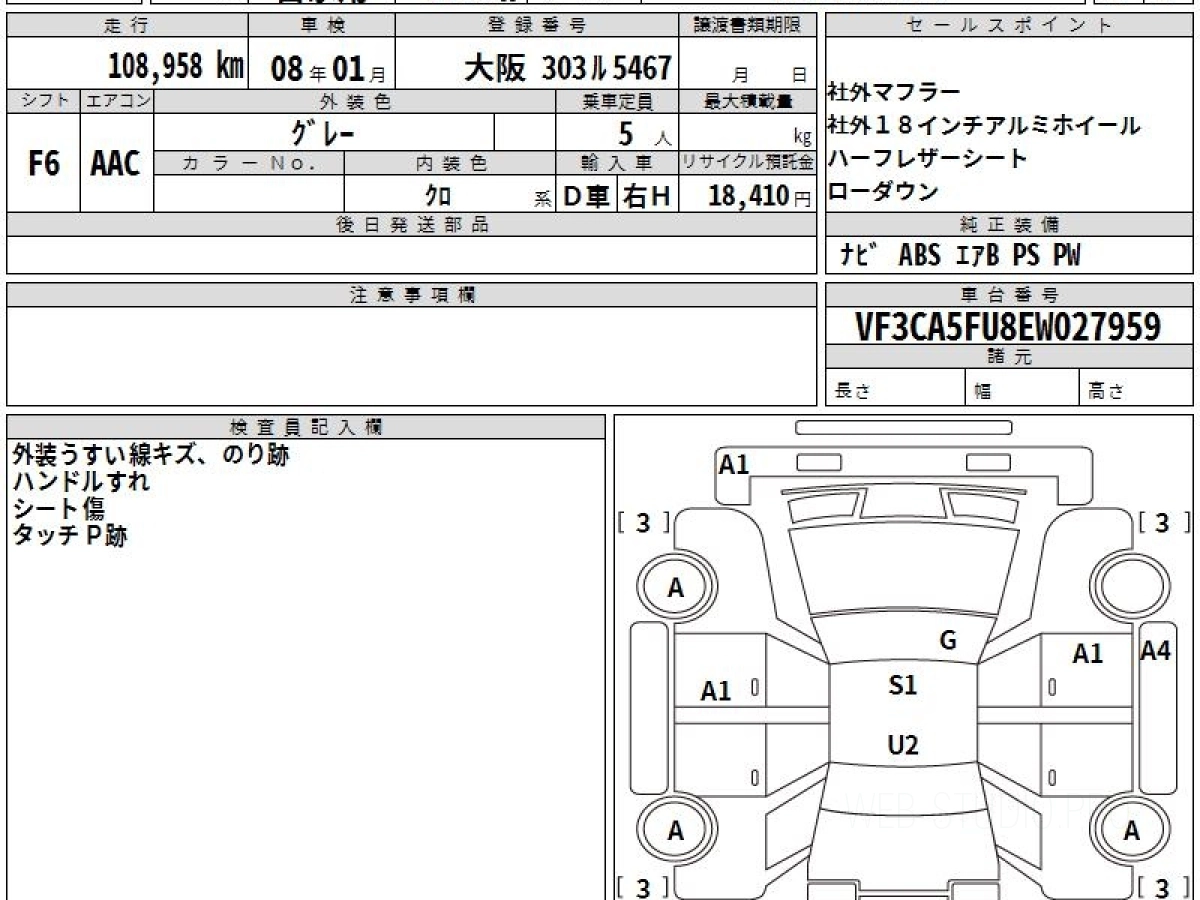Click the 長さ dimension cell
The image size is (1200, 900).
pyautogui.click(x=895, y=388)
